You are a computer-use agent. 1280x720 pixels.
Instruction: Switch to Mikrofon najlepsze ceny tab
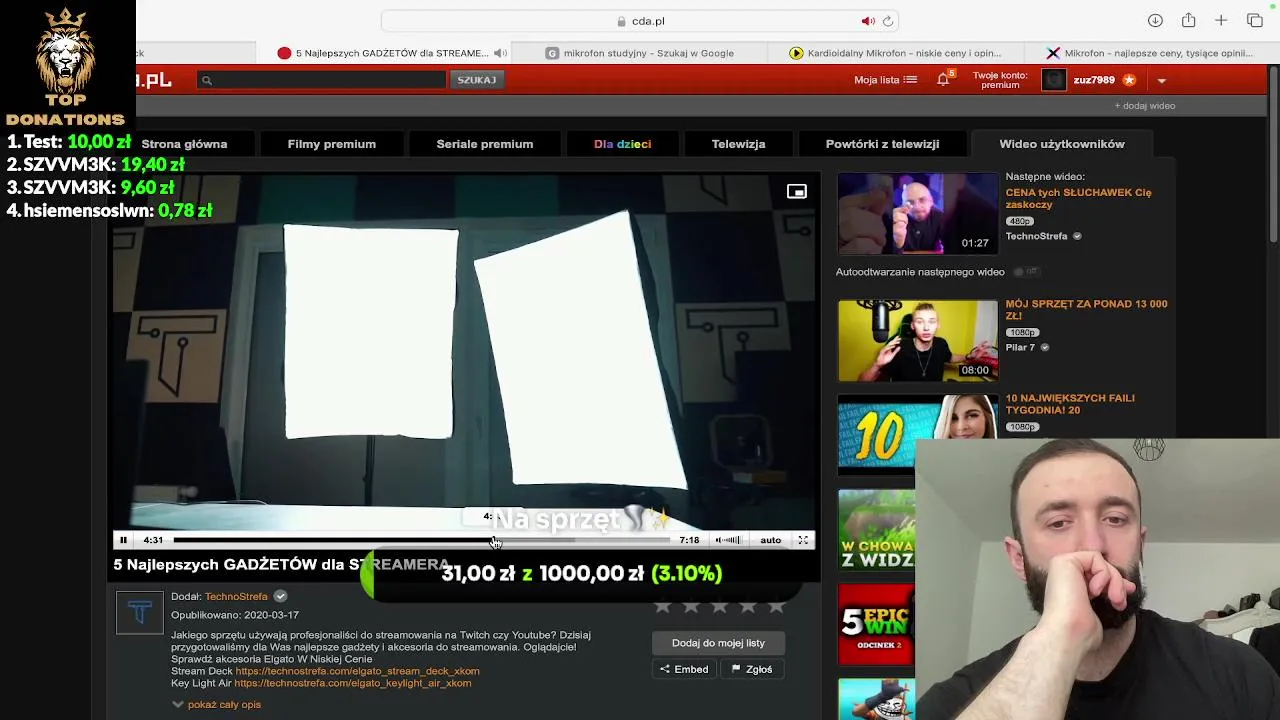pyautogui.click(x=1150, y=53)
